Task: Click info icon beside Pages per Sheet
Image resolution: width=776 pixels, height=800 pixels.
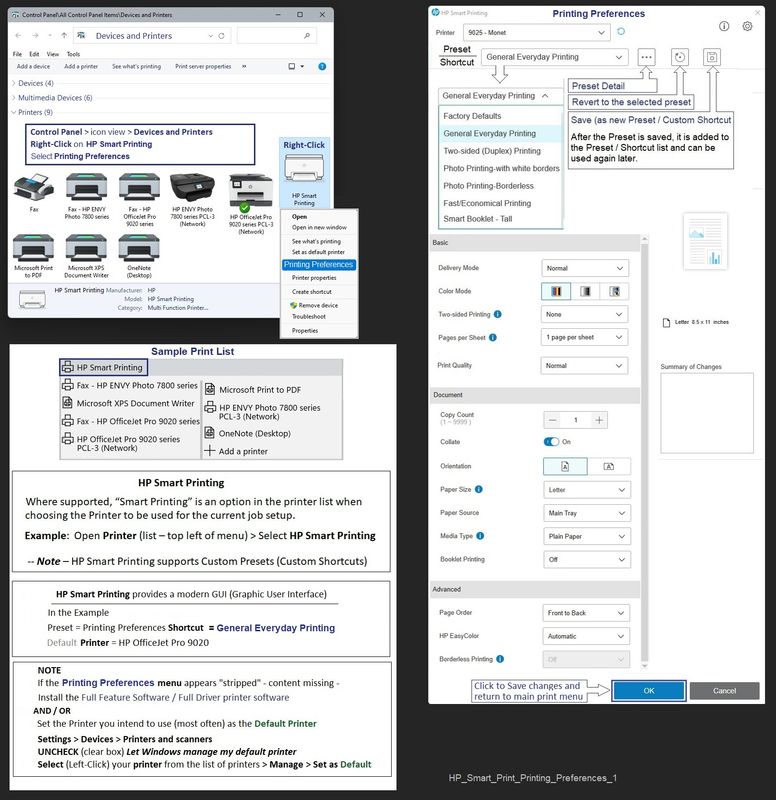Action: pos(493,337)
